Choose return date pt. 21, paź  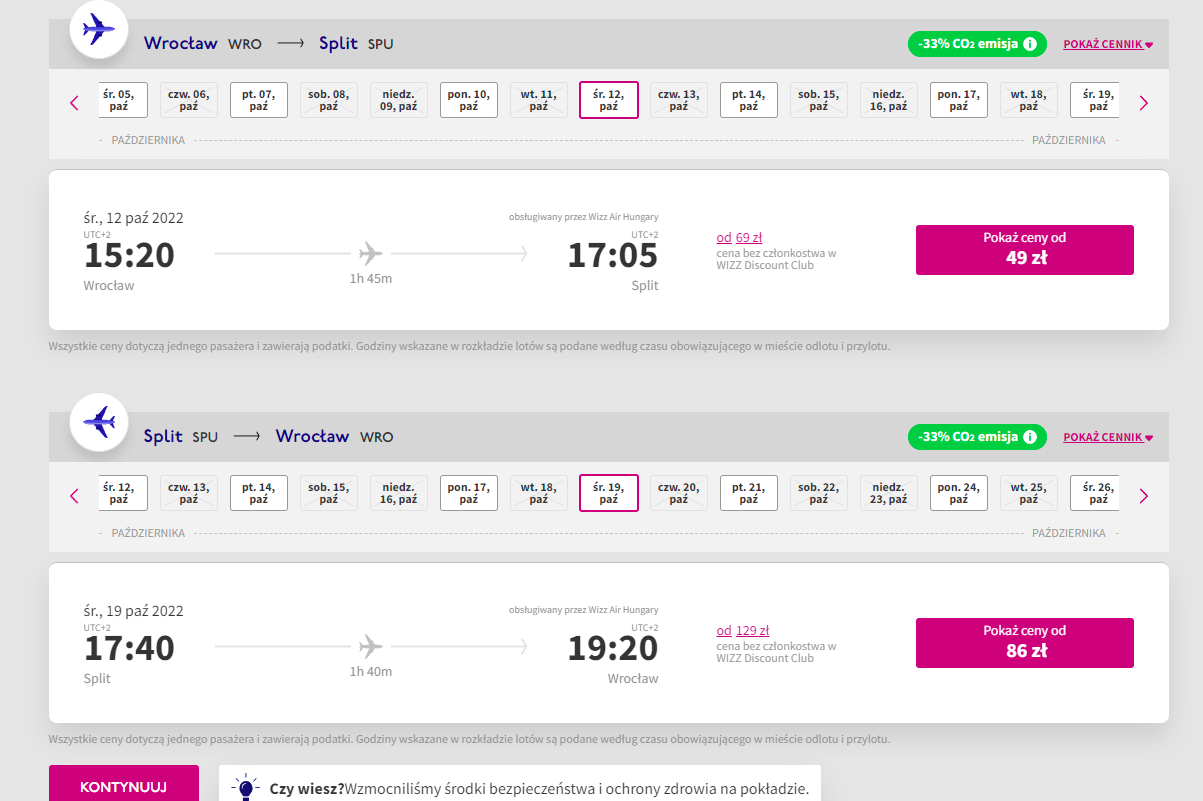[x=749, y=493]
